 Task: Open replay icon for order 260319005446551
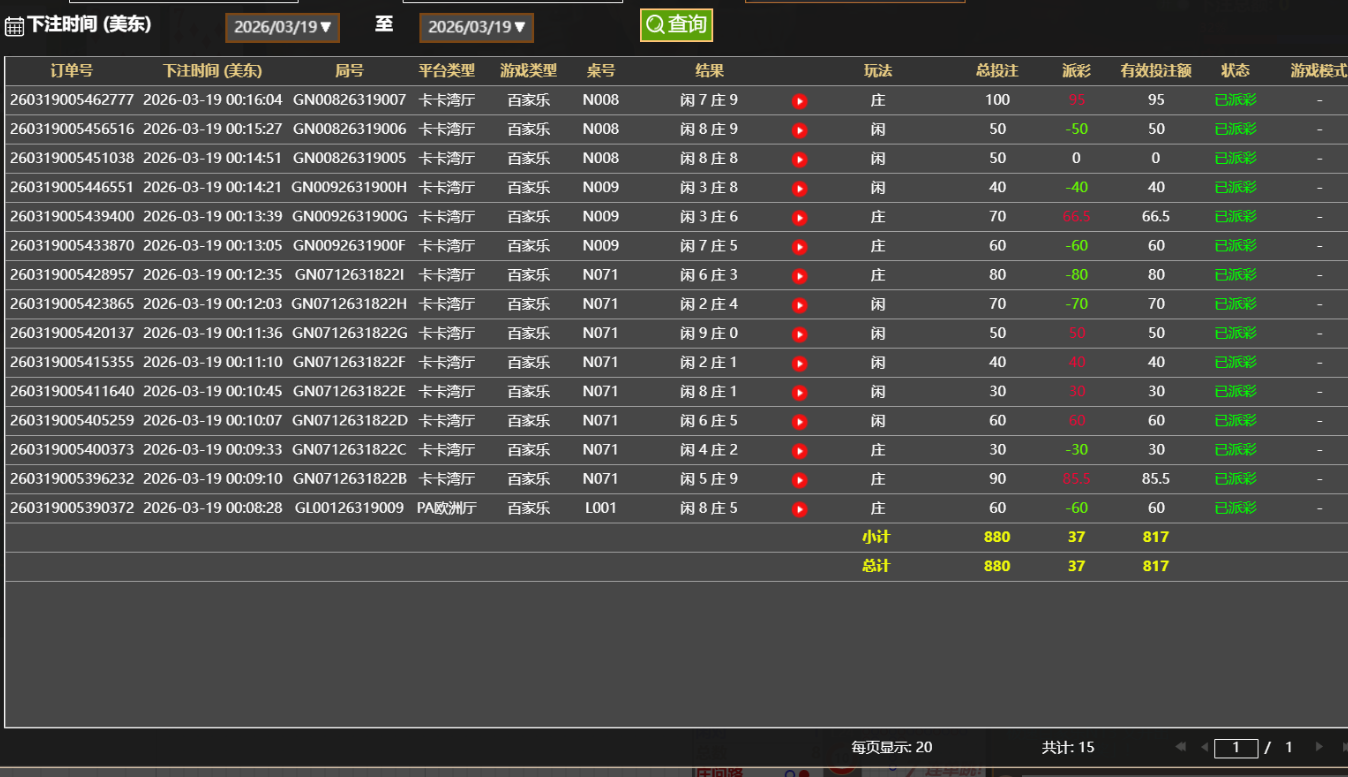(799, 188)
